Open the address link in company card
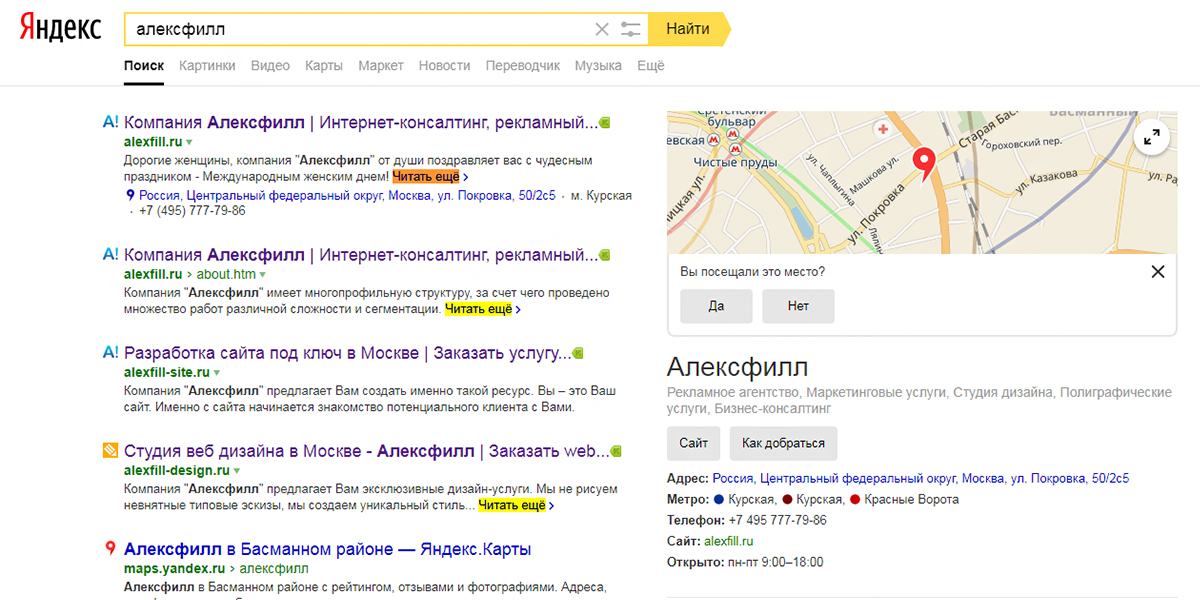 point(921,479)
